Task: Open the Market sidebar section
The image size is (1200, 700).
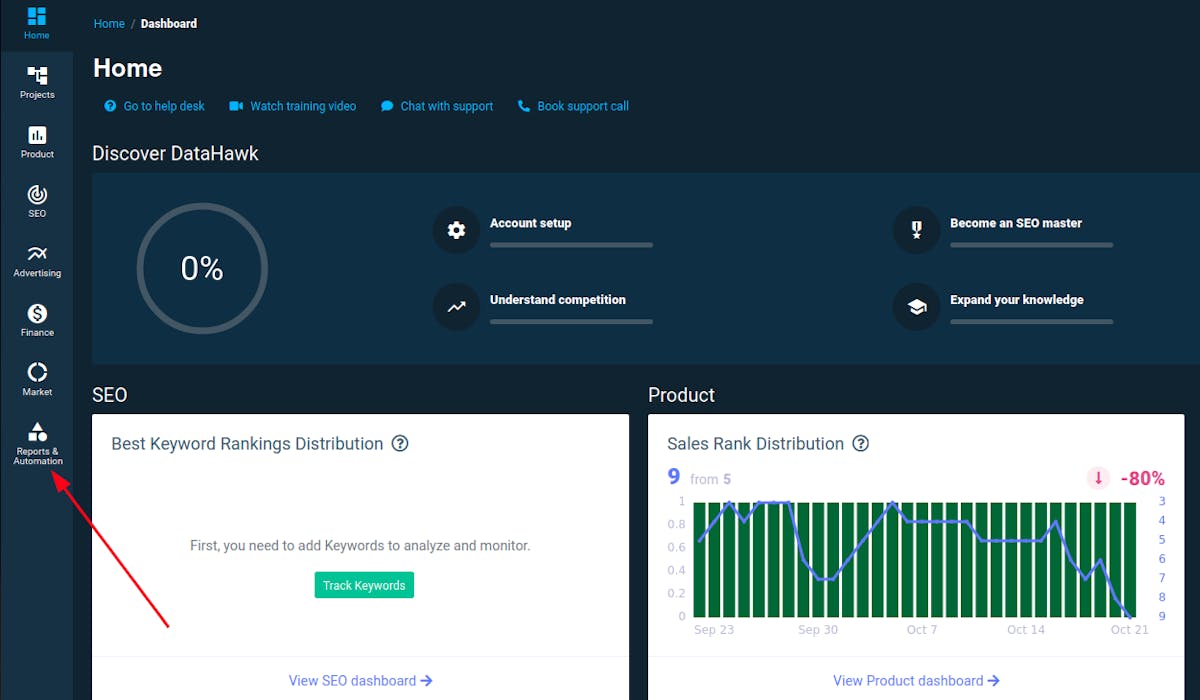Action: click(37, 380)
